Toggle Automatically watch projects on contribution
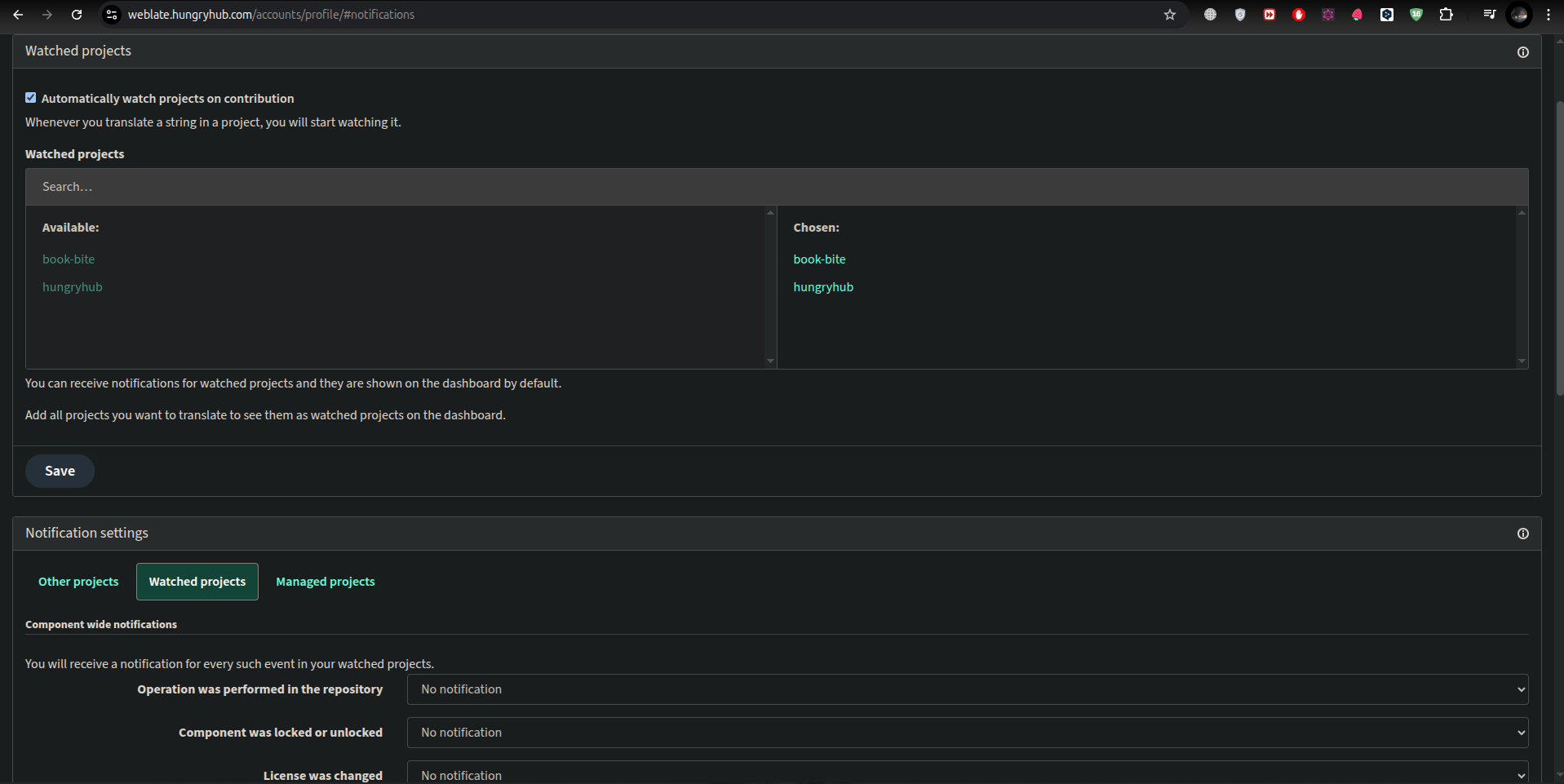1564x784 pixels. point(31,98)
